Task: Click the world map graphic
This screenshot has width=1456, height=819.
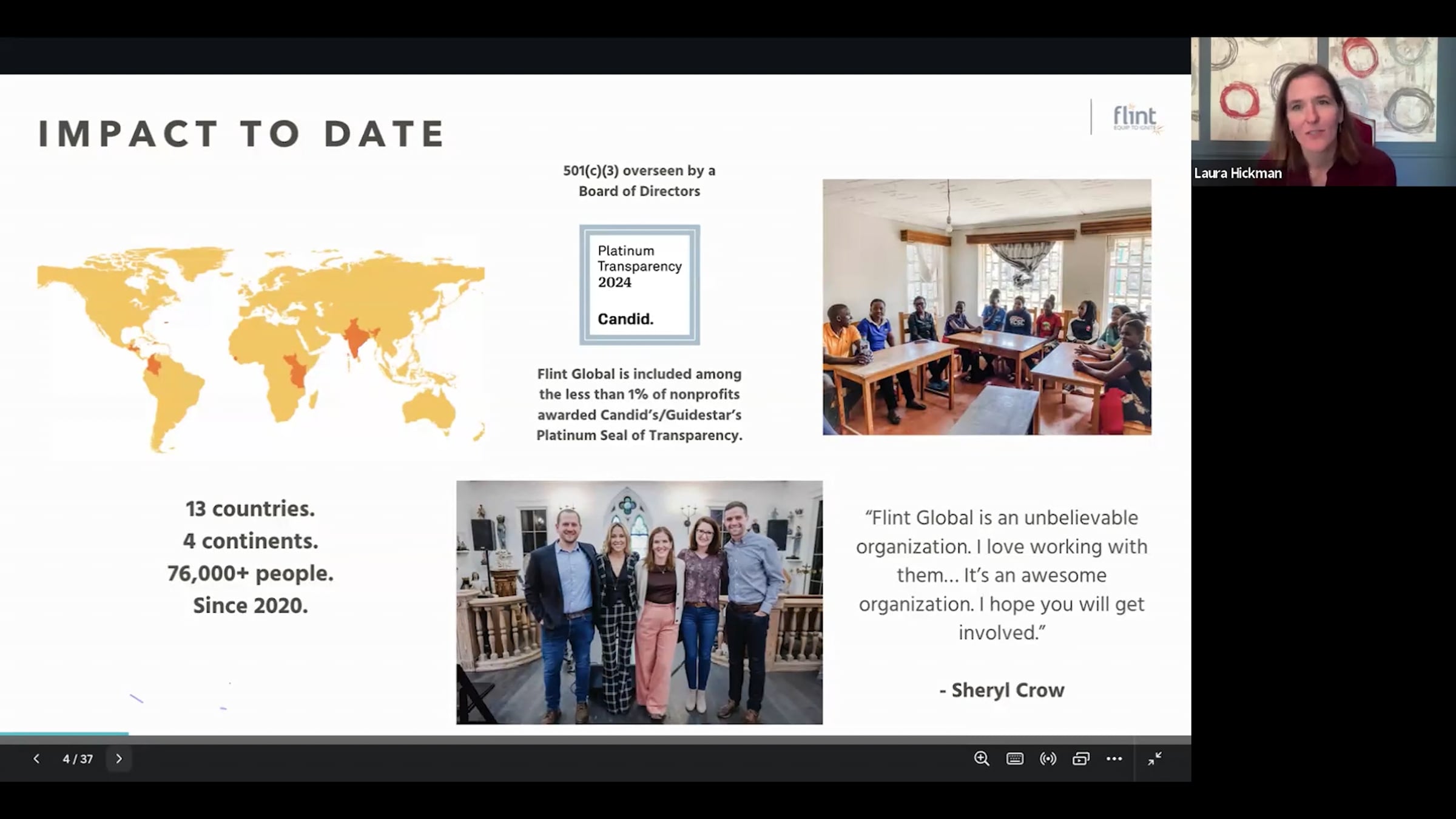Action: click(261, 349)
